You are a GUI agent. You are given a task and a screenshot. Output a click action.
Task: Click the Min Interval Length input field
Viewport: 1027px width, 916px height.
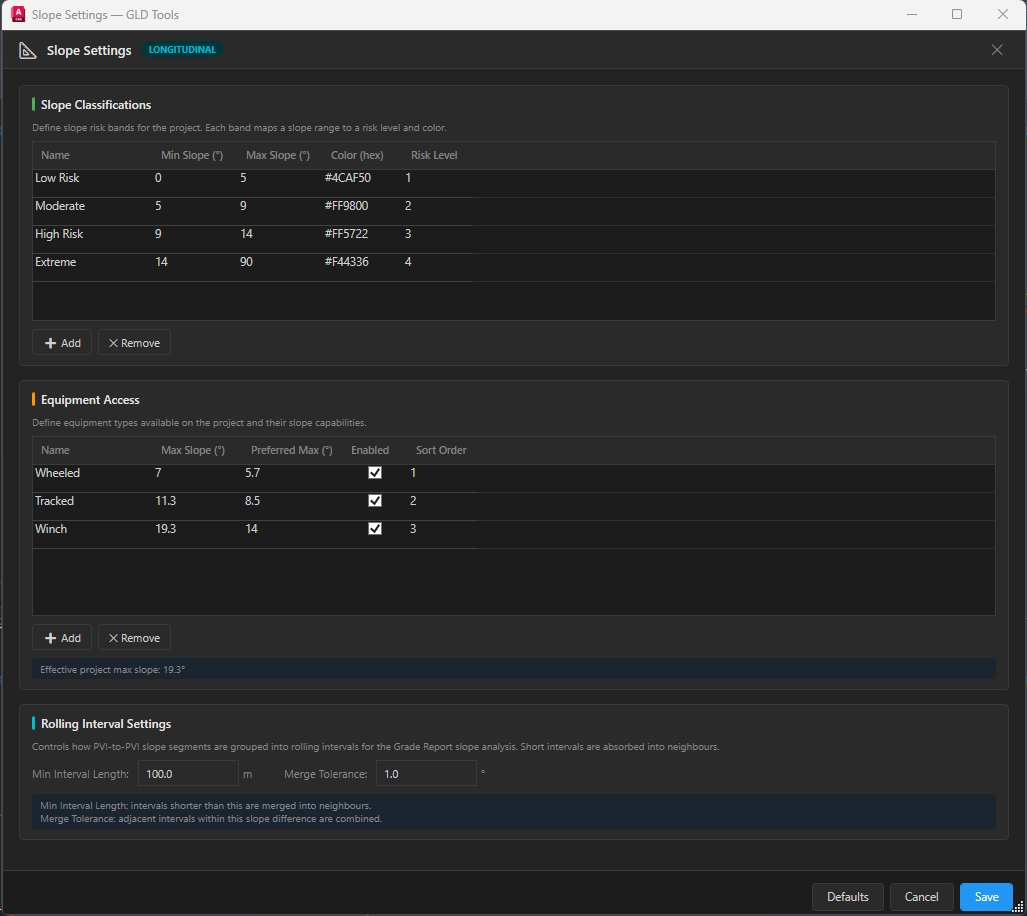(188, 774)
